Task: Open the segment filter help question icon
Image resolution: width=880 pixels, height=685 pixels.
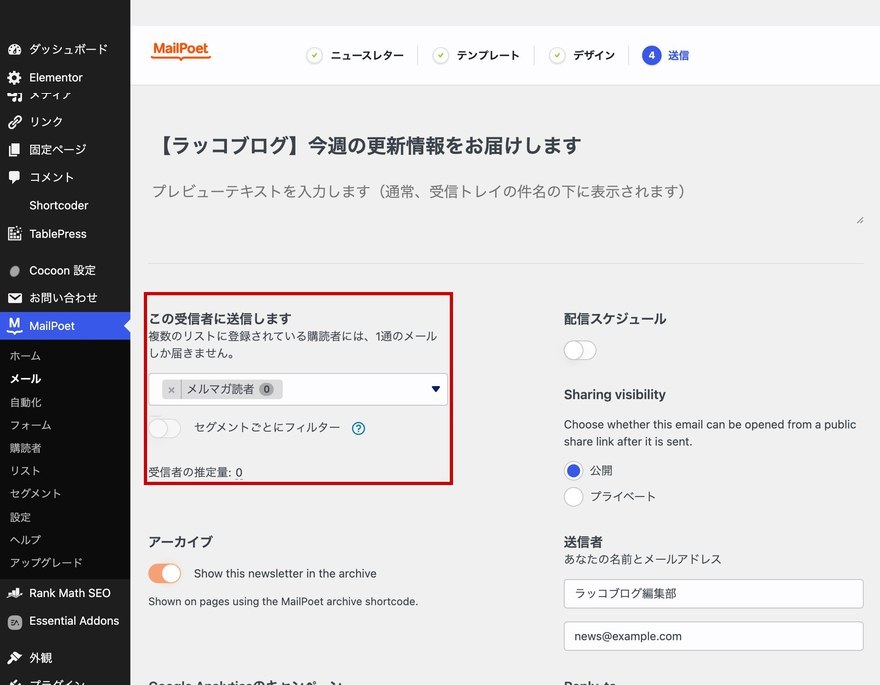Action: tap(358, 429)
